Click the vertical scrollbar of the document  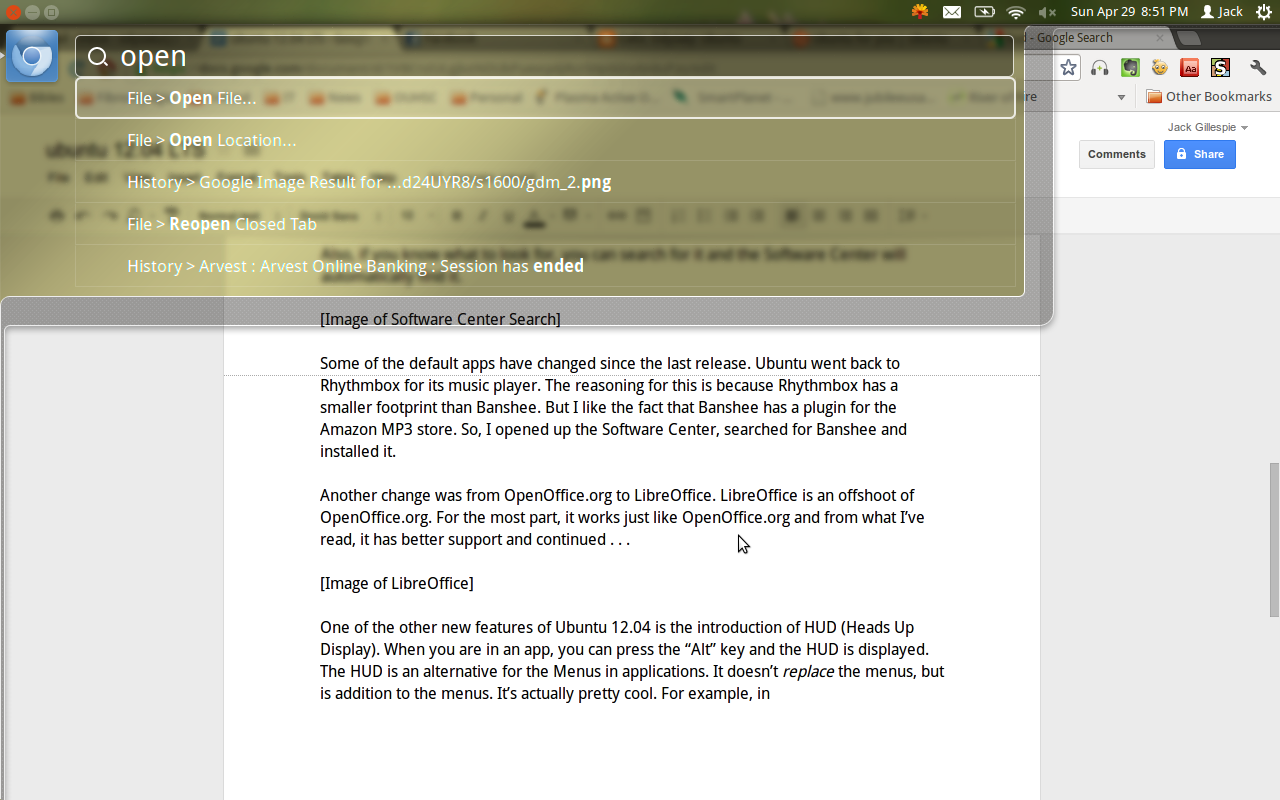[x=1273, y=540]
